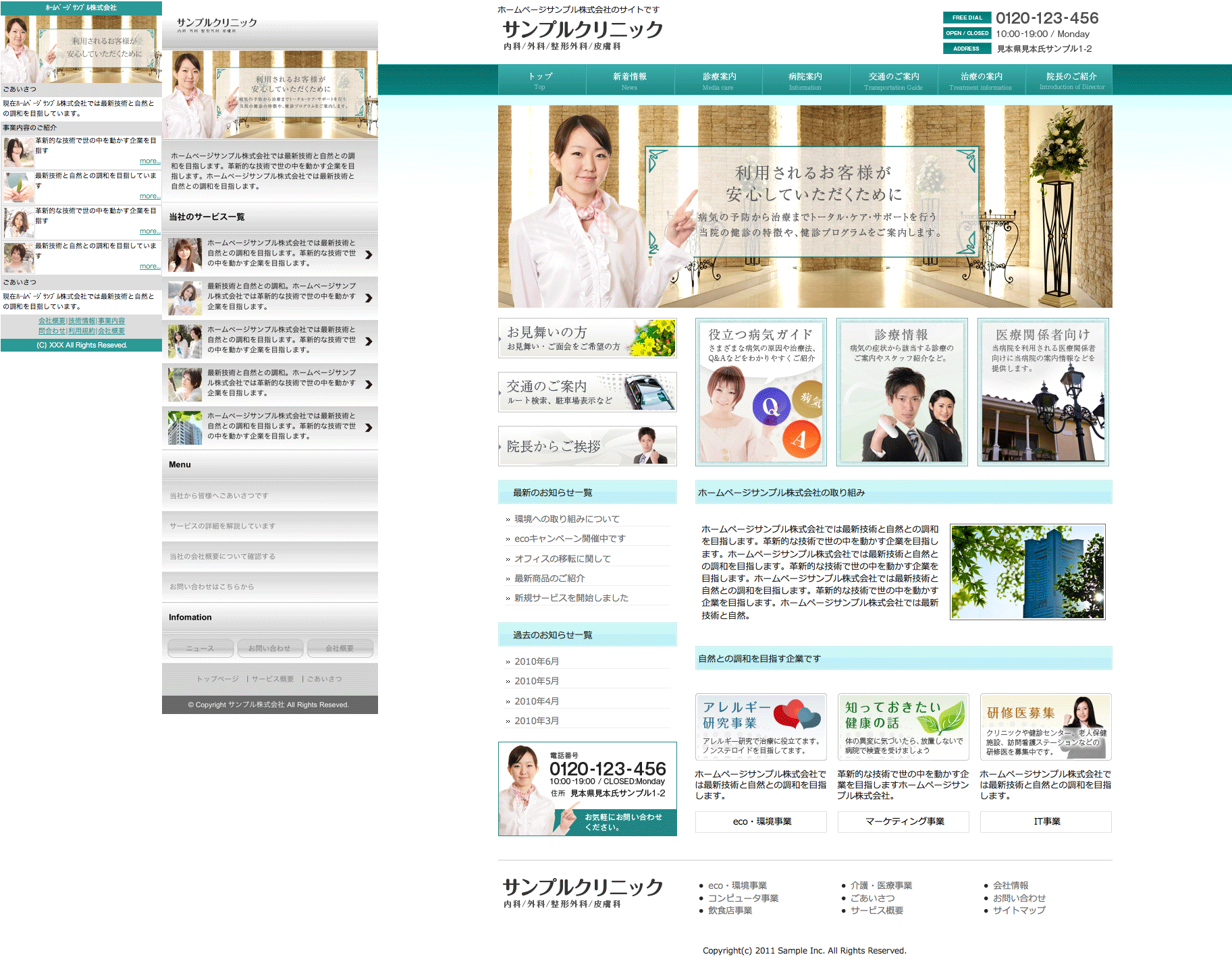The image size is (1232, 959).
Task: Select 院長のご紹介 in the navigation bar
Action: tap(1071, 80)
